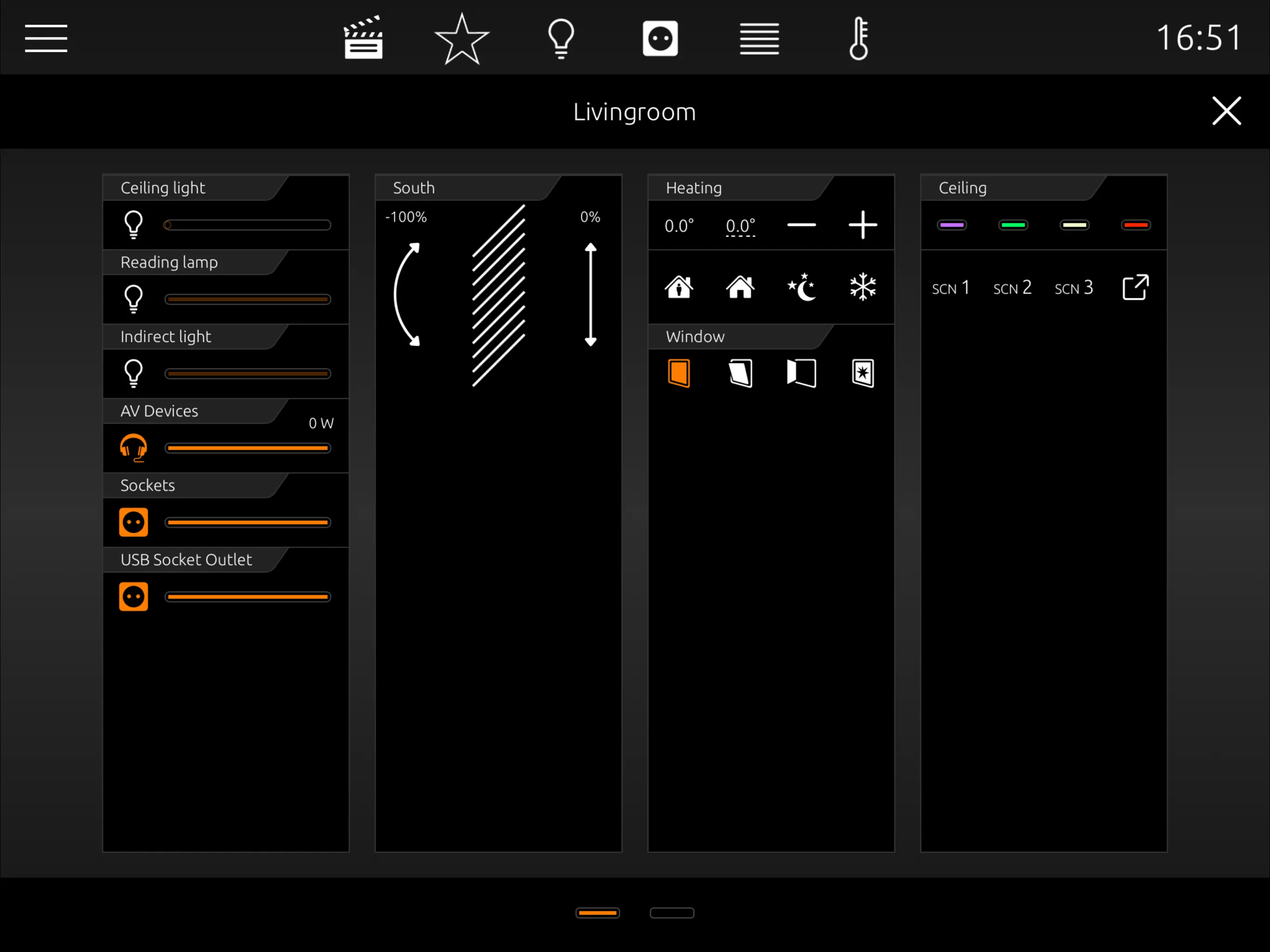1270x952 pixels.
Task: Adjust the Reading lamp dimmer slider
Action: pos(247,299)
